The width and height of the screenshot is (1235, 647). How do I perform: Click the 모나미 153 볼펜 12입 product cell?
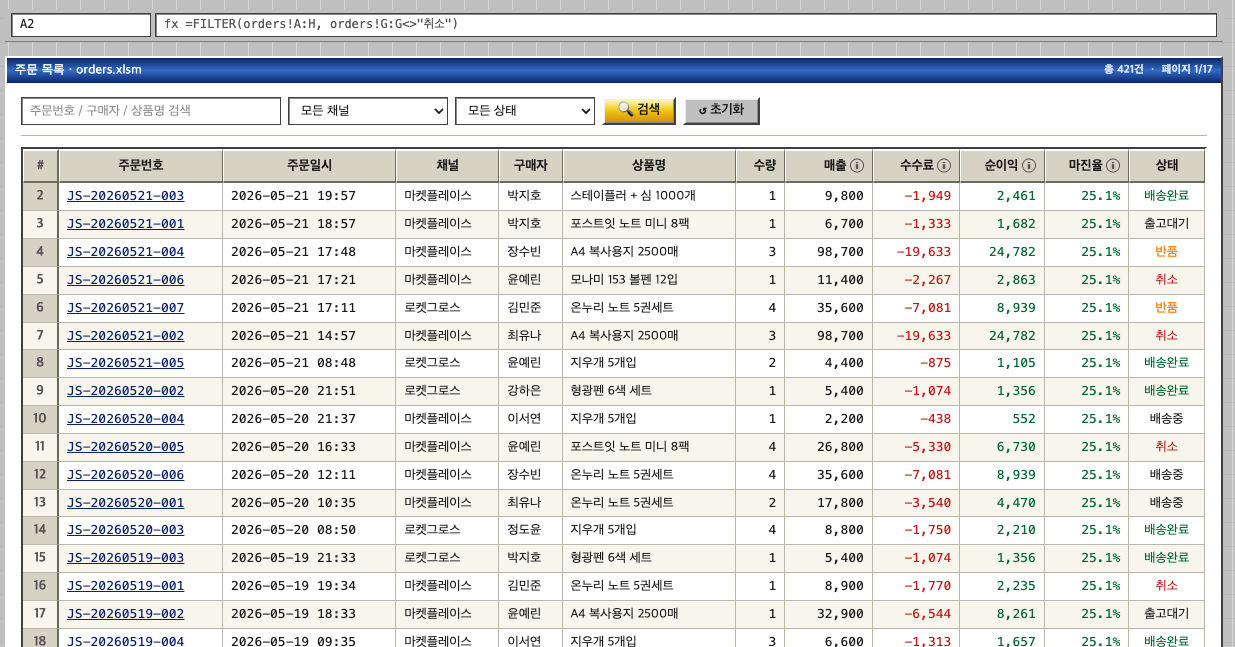coord(648,280)
